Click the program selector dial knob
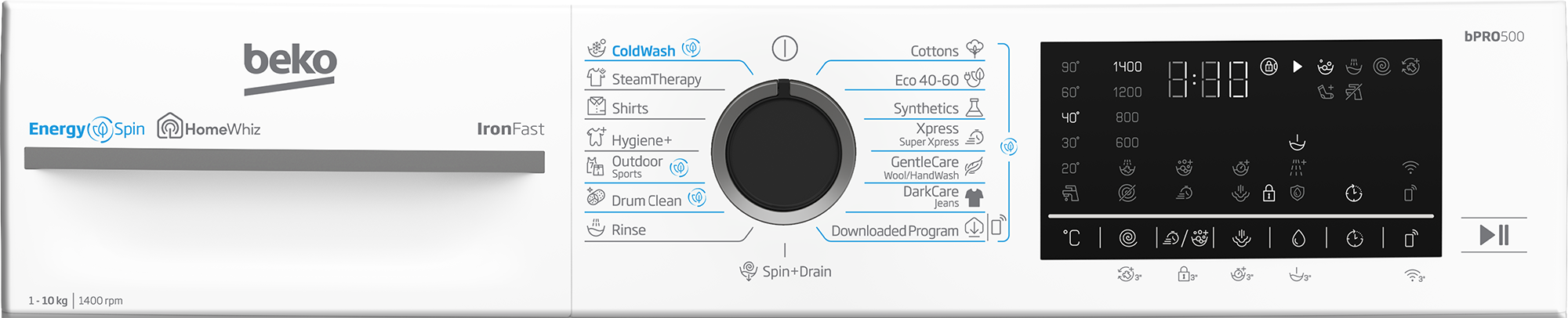 pyautogui.click(x=784, y=152)
